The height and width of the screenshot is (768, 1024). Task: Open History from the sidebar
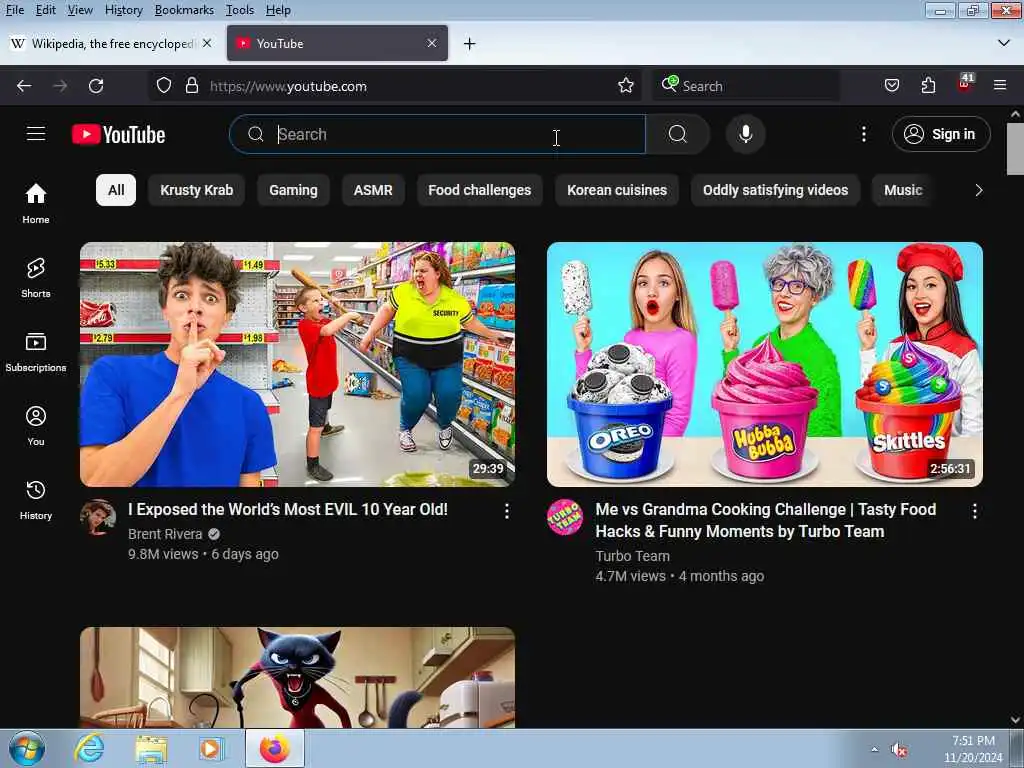[36, 500]
